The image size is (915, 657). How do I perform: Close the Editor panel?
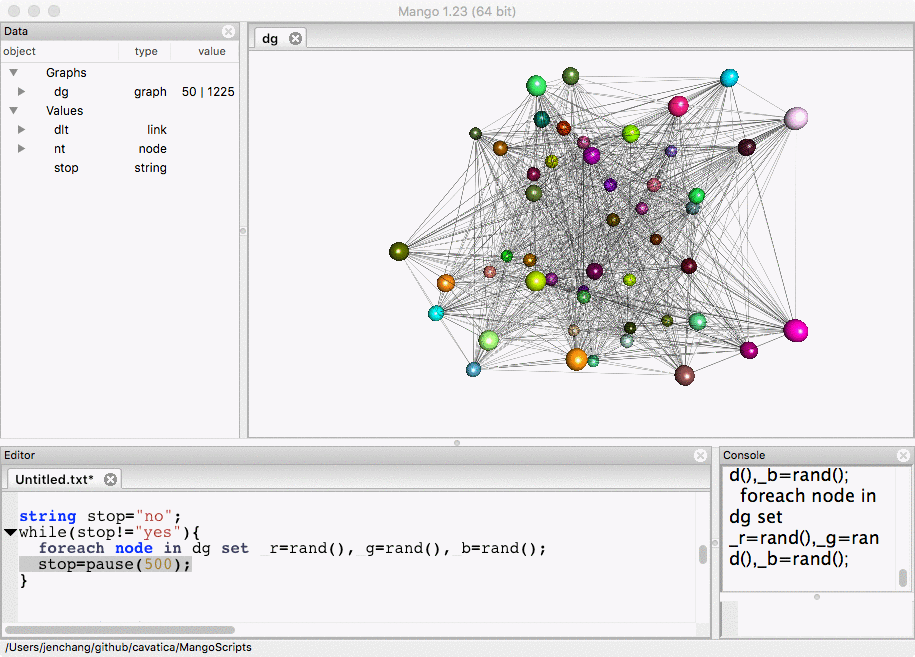pos(700,455)
